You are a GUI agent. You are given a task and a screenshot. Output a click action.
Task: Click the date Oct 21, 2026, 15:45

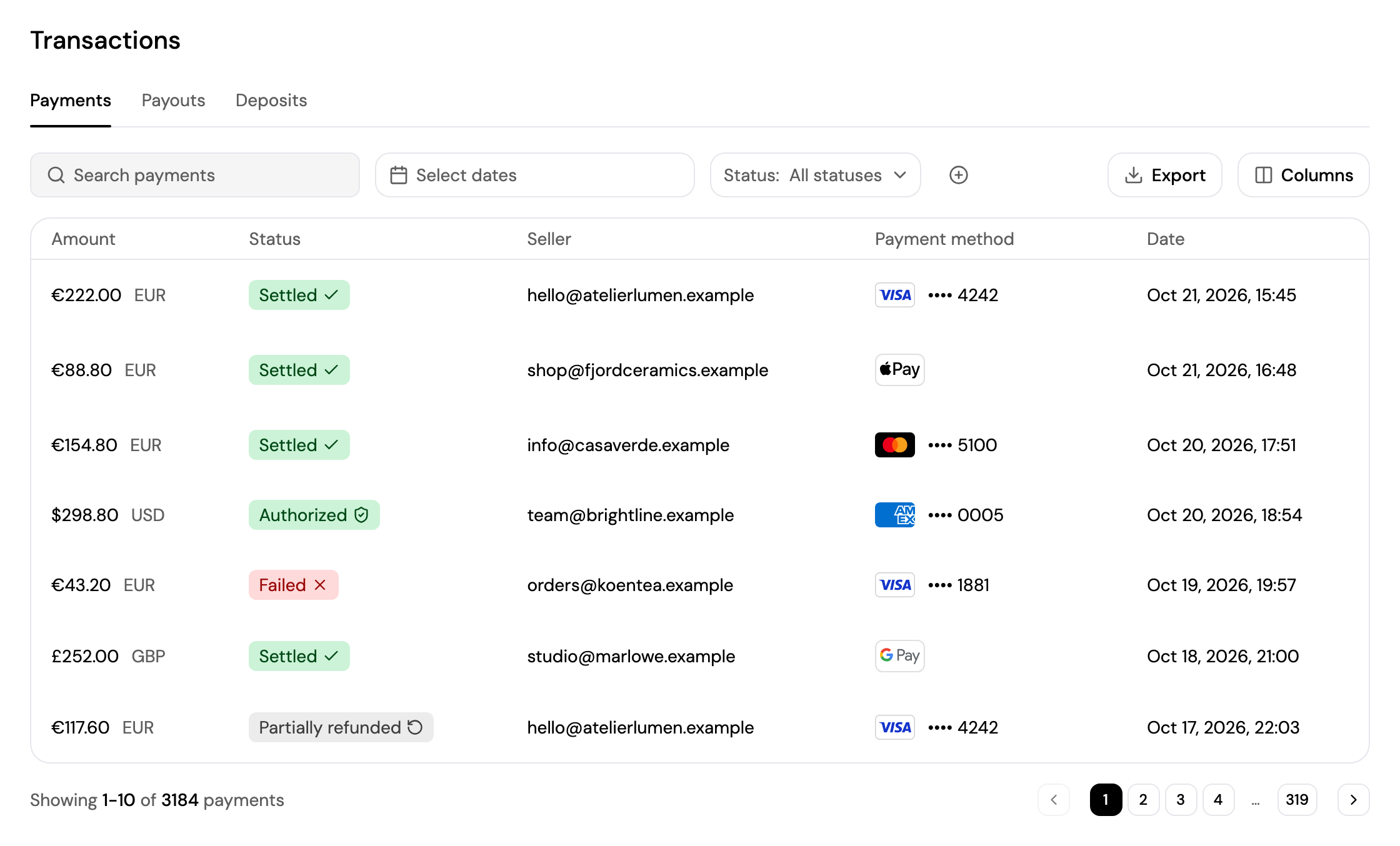coord(1221,295)
